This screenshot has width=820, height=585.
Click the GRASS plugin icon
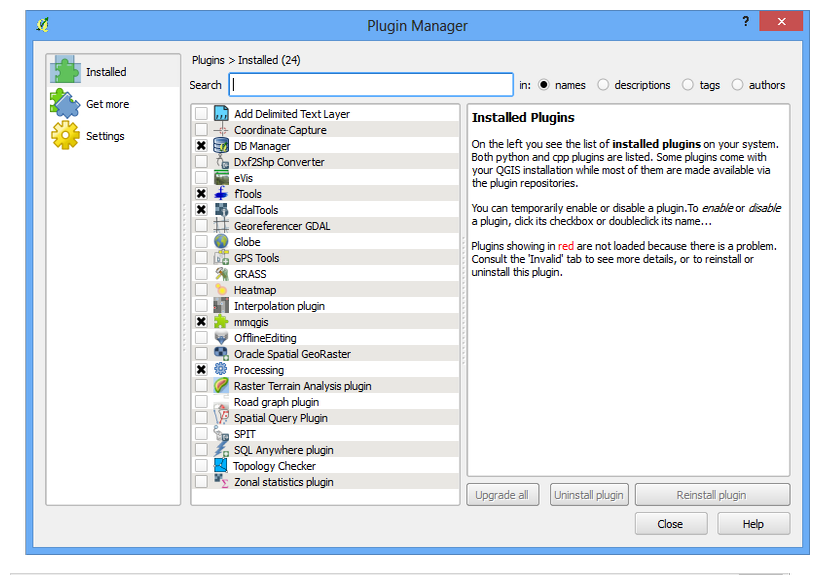pos(221,274)
